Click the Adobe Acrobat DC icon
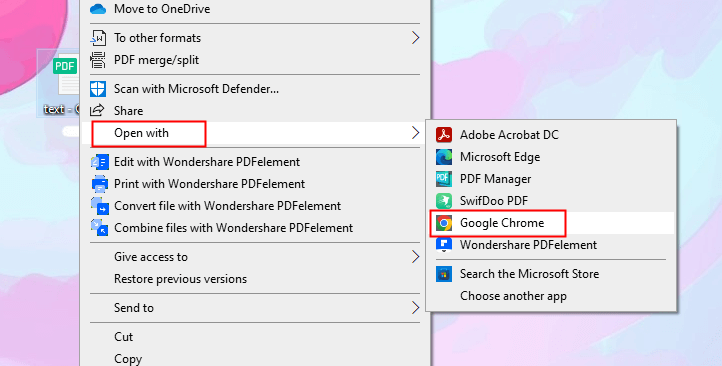 coord(444,135)
